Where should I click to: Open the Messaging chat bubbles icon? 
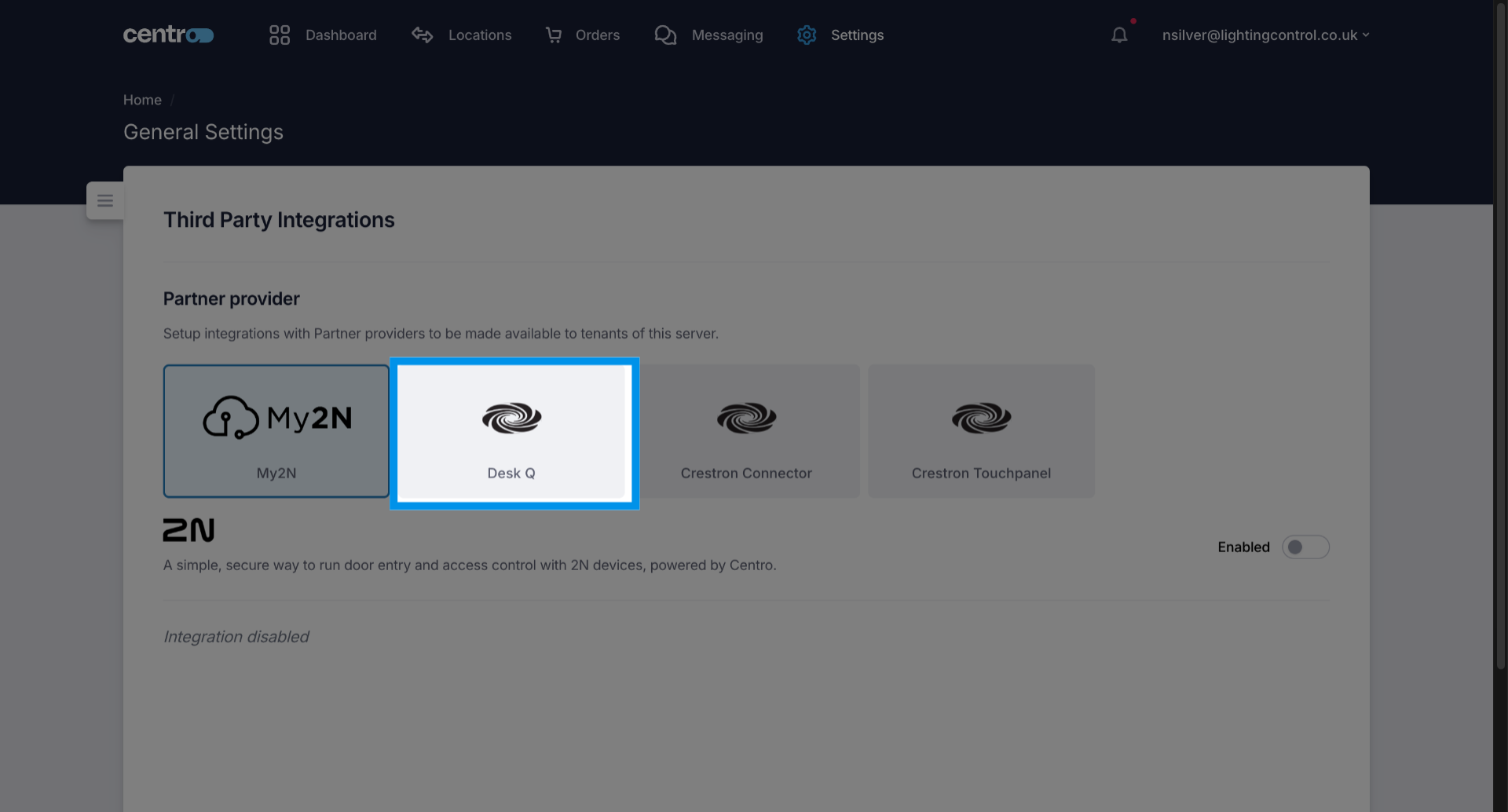point(666,35)
